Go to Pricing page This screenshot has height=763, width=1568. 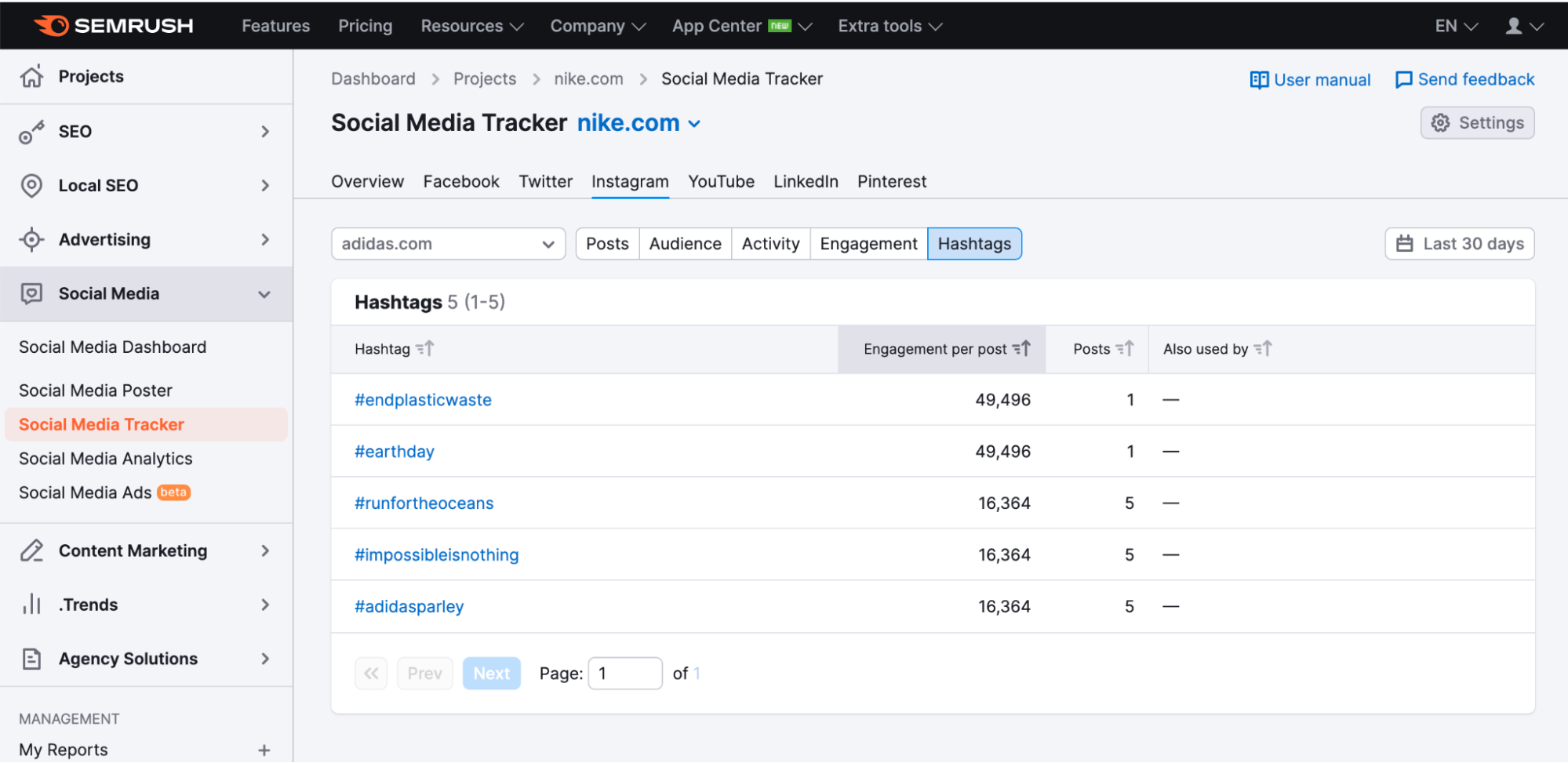point(365,26)
